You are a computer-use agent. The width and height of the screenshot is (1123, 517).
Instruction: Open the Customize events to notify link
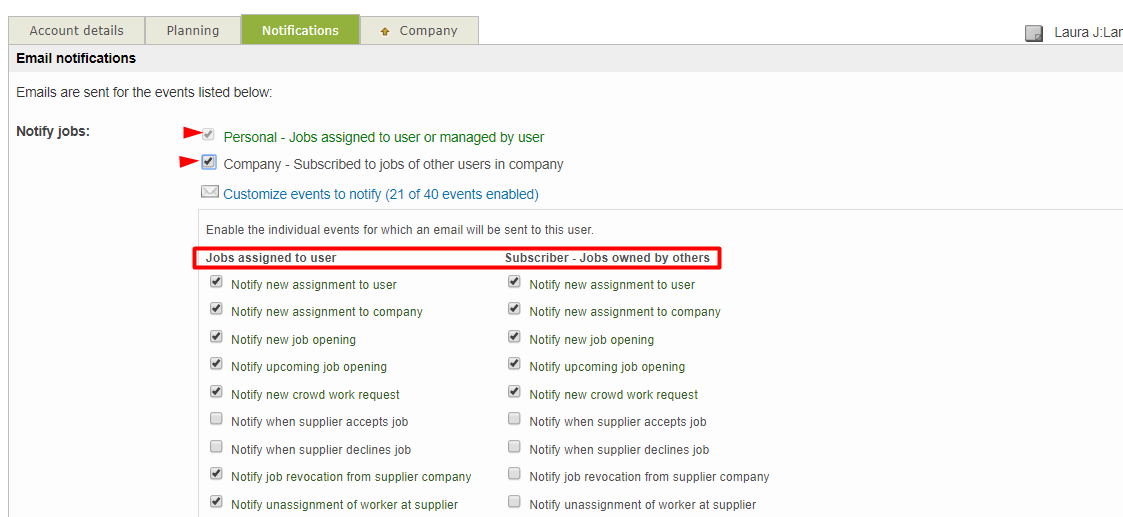[380, 194]
